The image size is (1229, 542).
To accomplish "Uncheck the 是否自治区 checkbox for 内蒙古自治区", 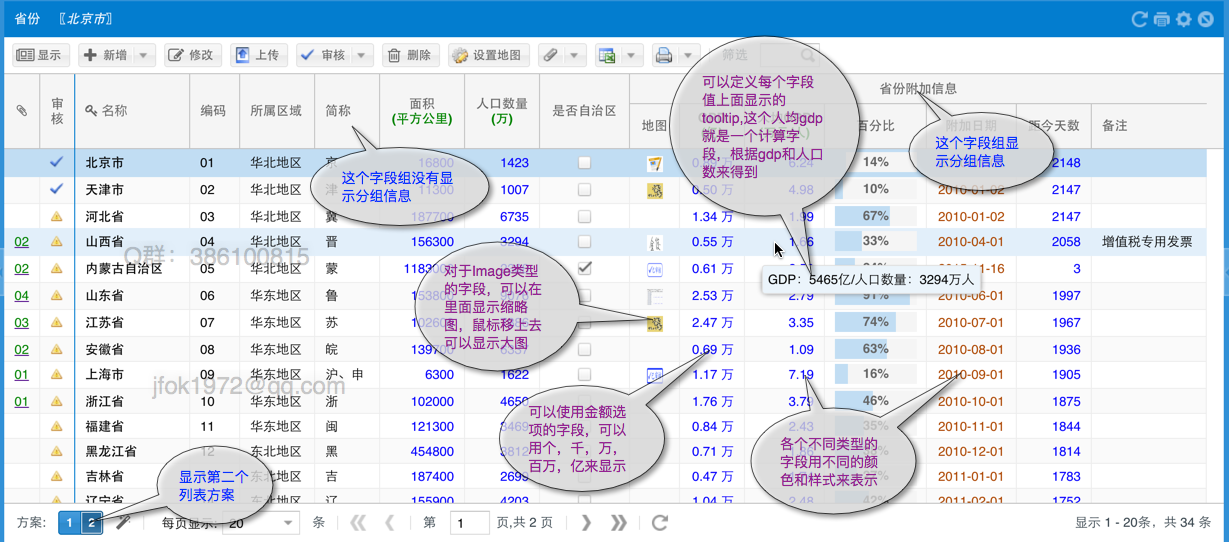I will pyautogui.click(x=584, y=268).
